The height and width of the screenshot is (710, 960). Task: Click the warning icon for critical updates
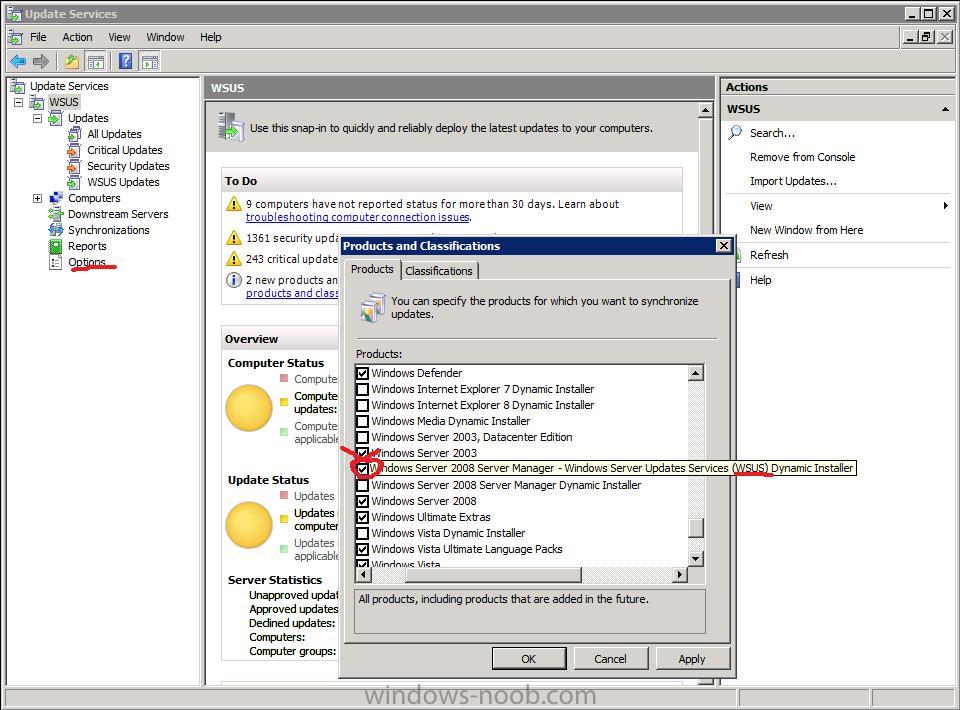coord(234,259)
